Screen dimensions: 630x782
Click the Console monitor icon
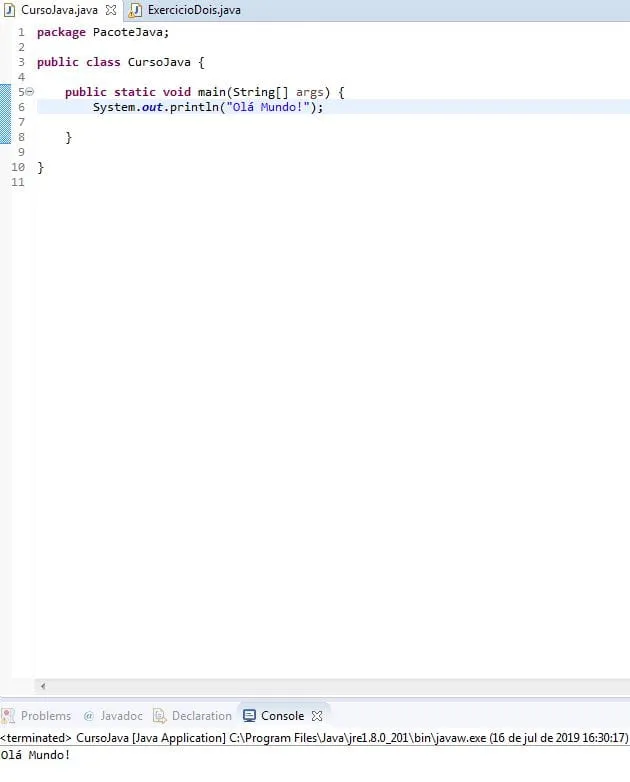click(x=249, y=716)
